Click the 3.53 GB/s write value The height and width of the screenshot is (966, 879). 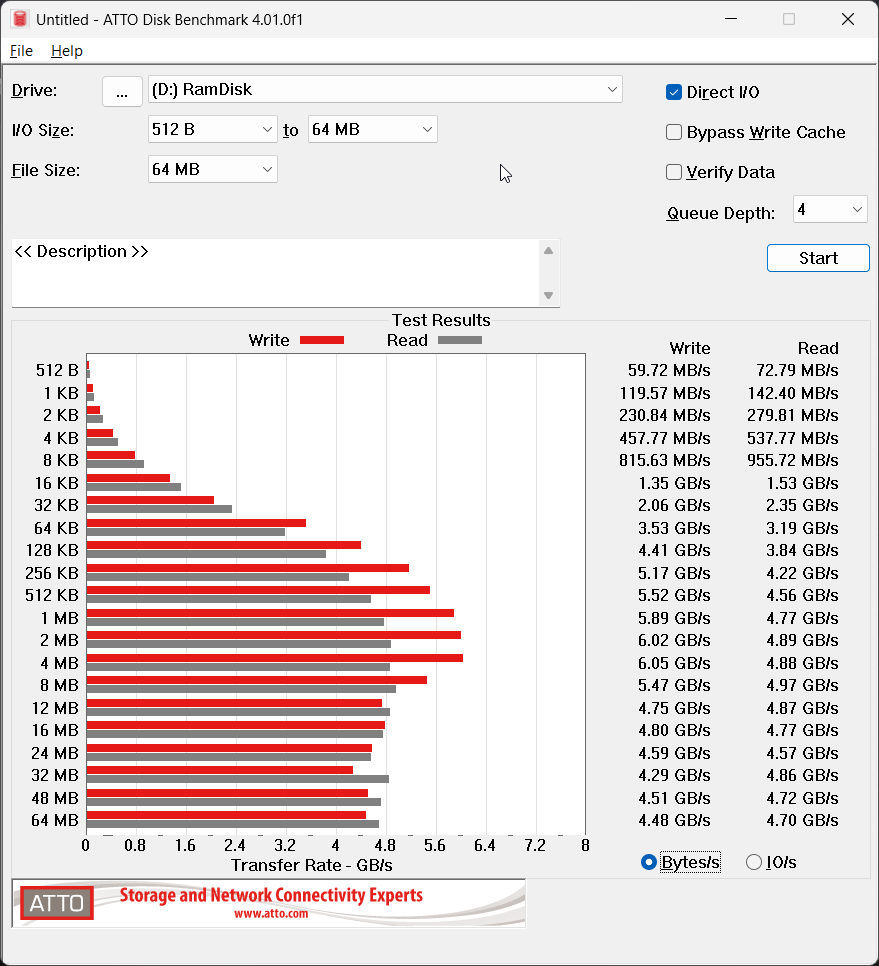(674, 528)
